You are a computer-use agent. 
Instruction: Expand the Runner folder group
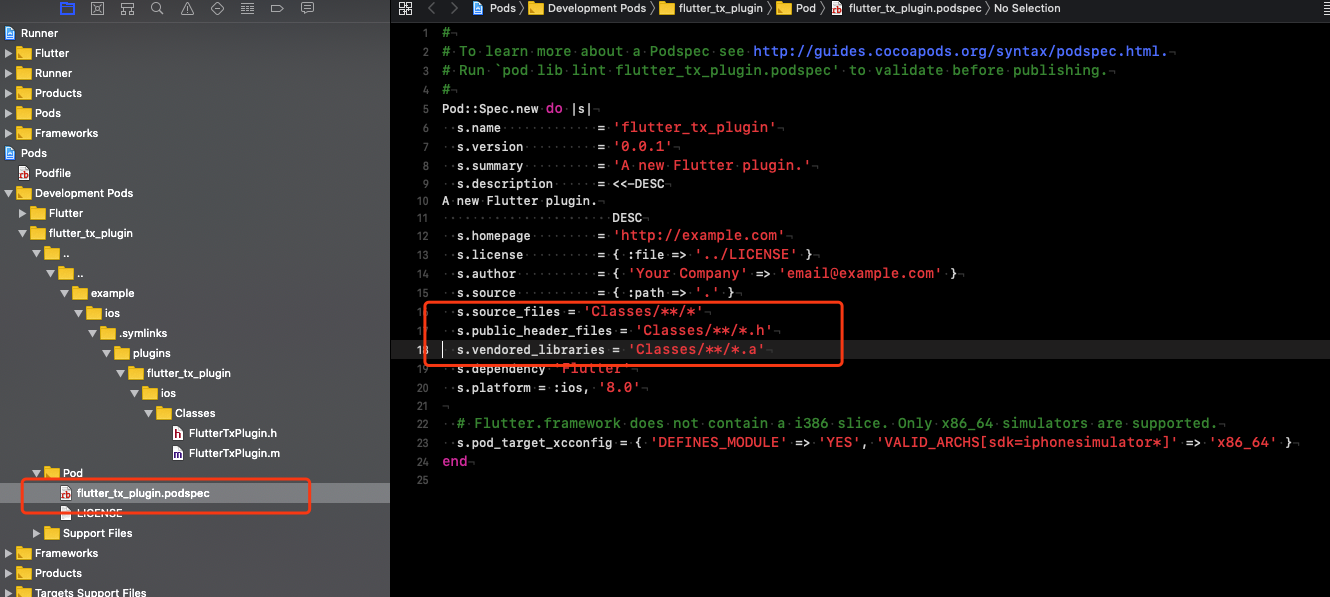9,73
